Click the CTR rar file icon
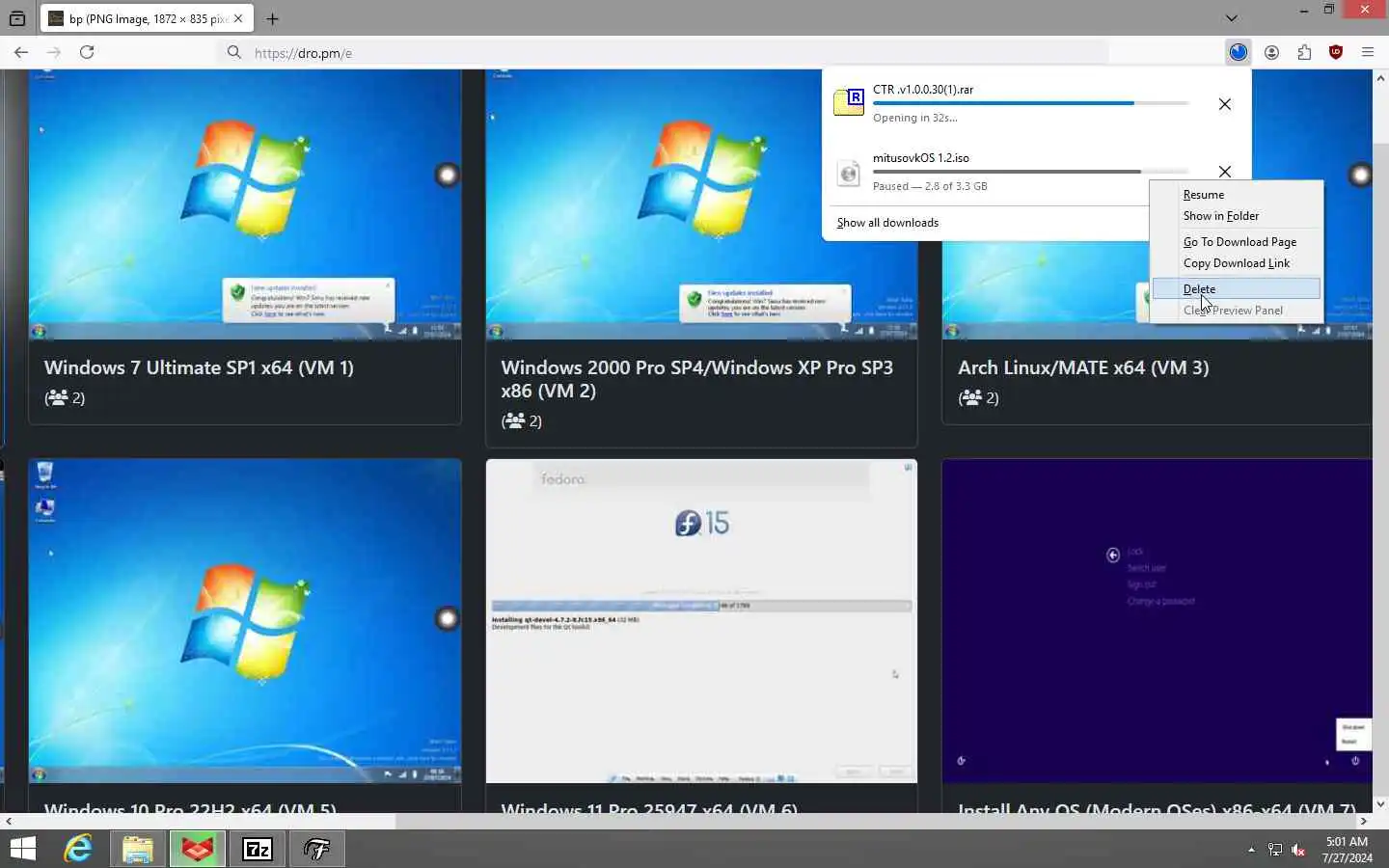 (849, 101)
